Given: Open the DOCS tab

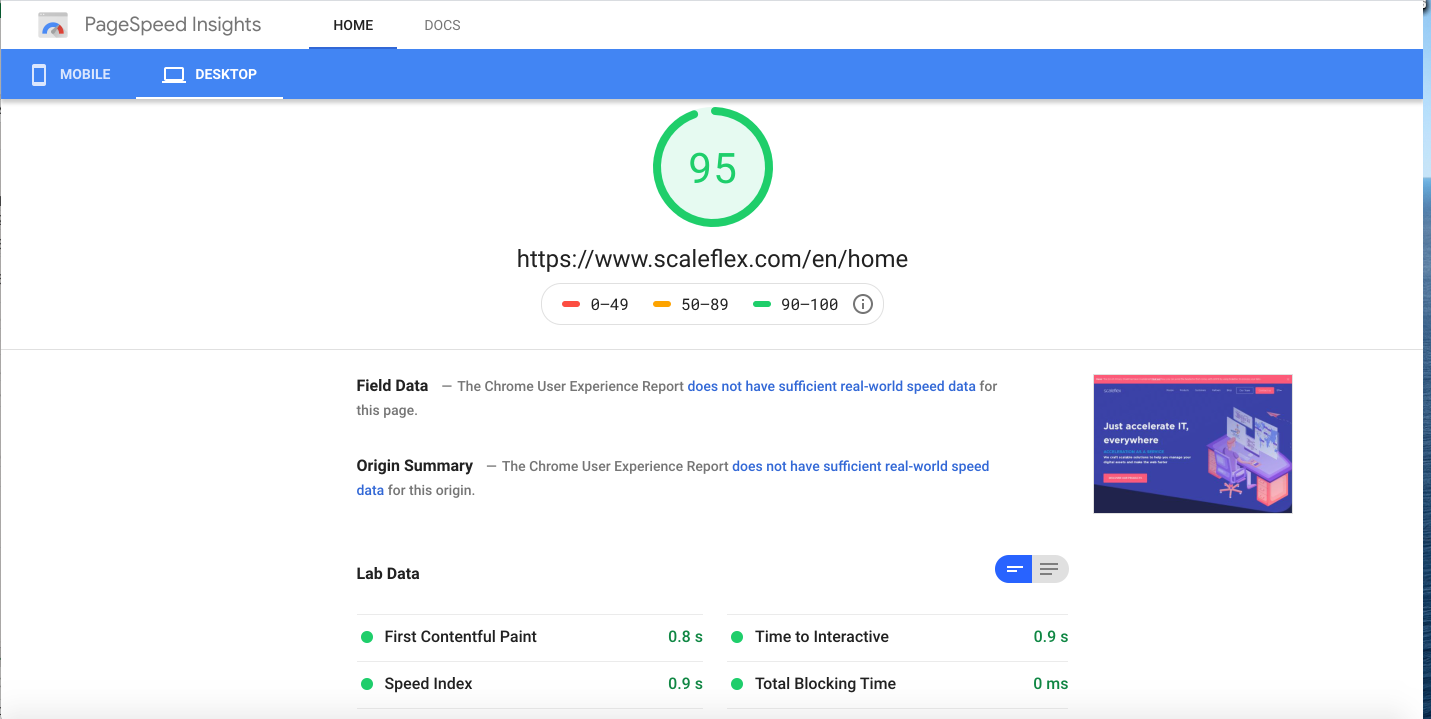Looking at the screenshot, I should pyautogui.click(x=442, y=25).
